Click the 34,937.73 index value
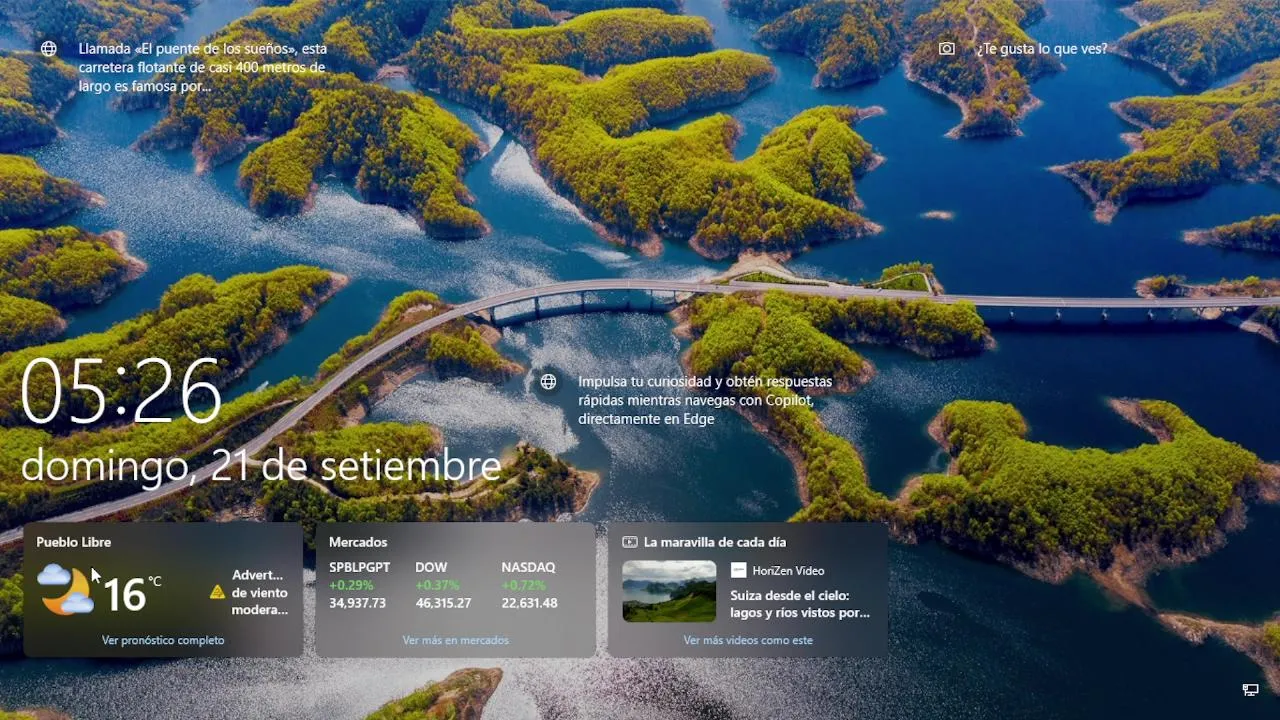 357,603
